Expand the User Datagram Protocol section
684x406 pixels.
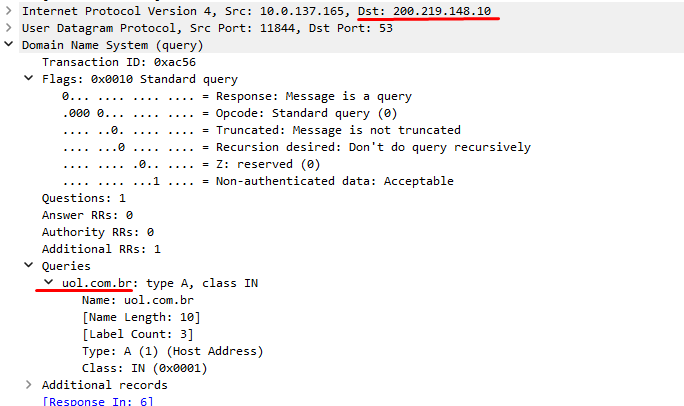click(x=8, y=28)
